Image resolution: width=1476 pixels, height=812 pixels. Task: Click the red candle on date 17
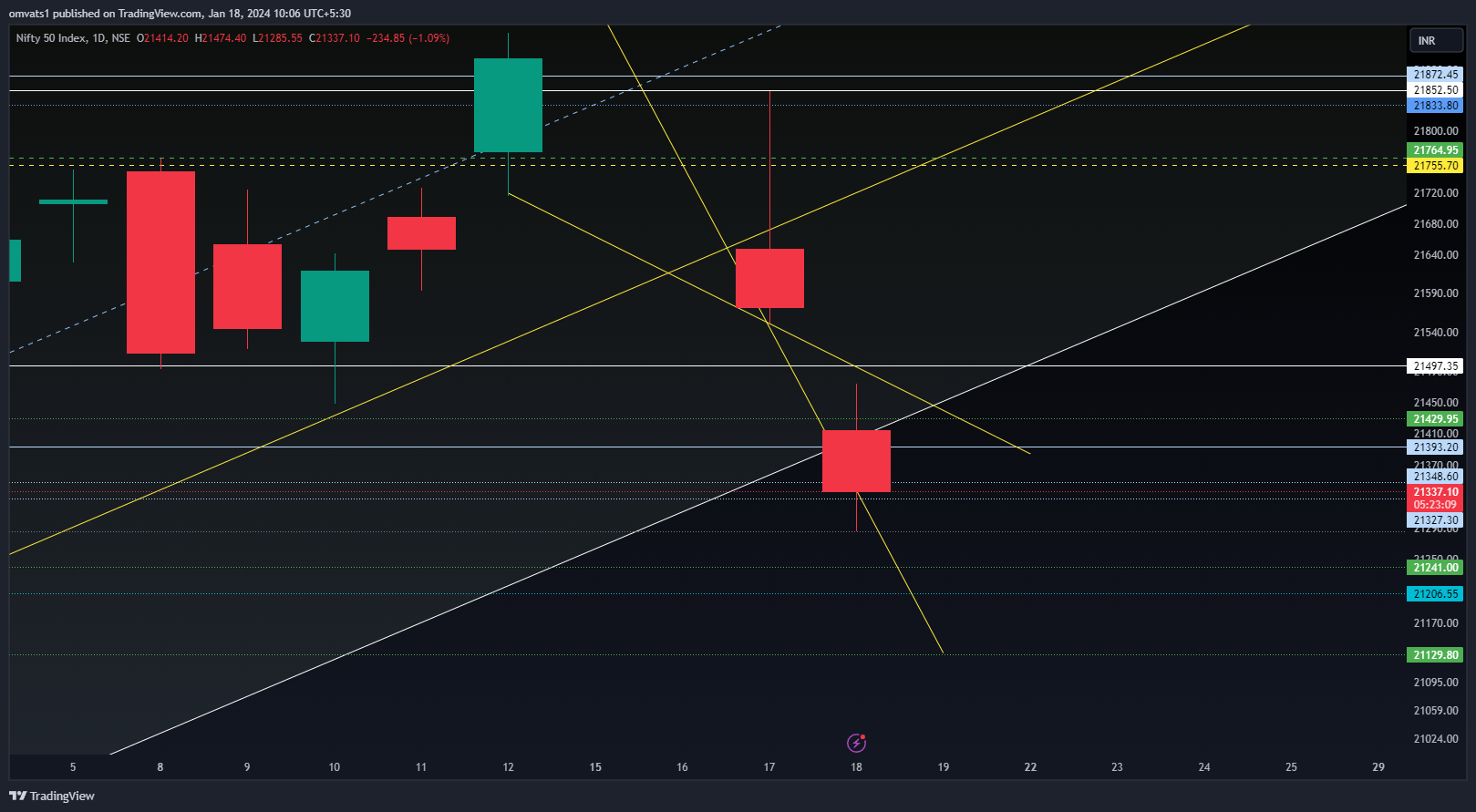769,278
